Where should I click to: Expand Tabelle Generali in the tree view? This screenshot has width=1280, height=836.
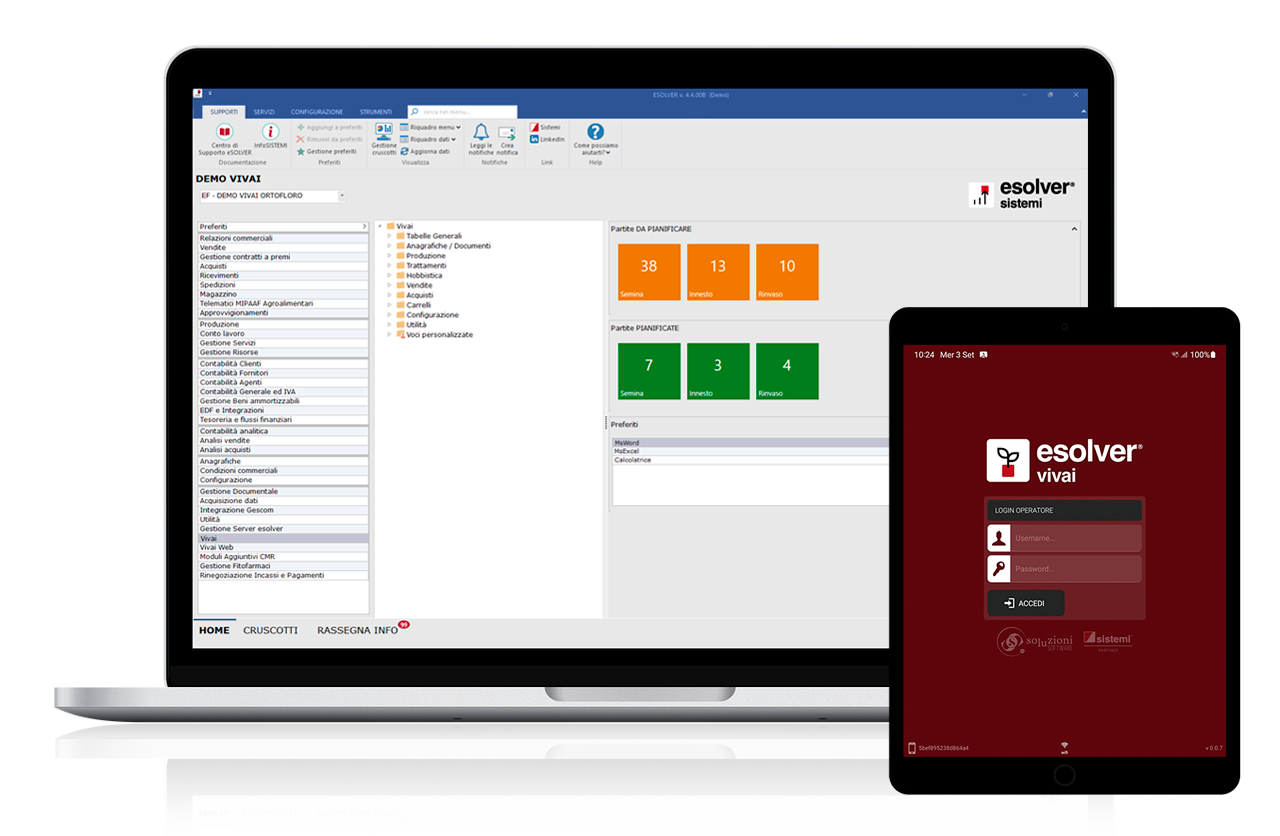(x=389, y=235)
